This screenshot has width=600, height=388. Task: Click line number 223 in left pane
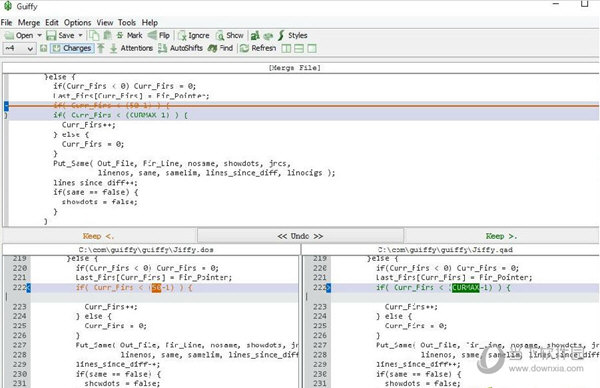click(x=20, y=307)
